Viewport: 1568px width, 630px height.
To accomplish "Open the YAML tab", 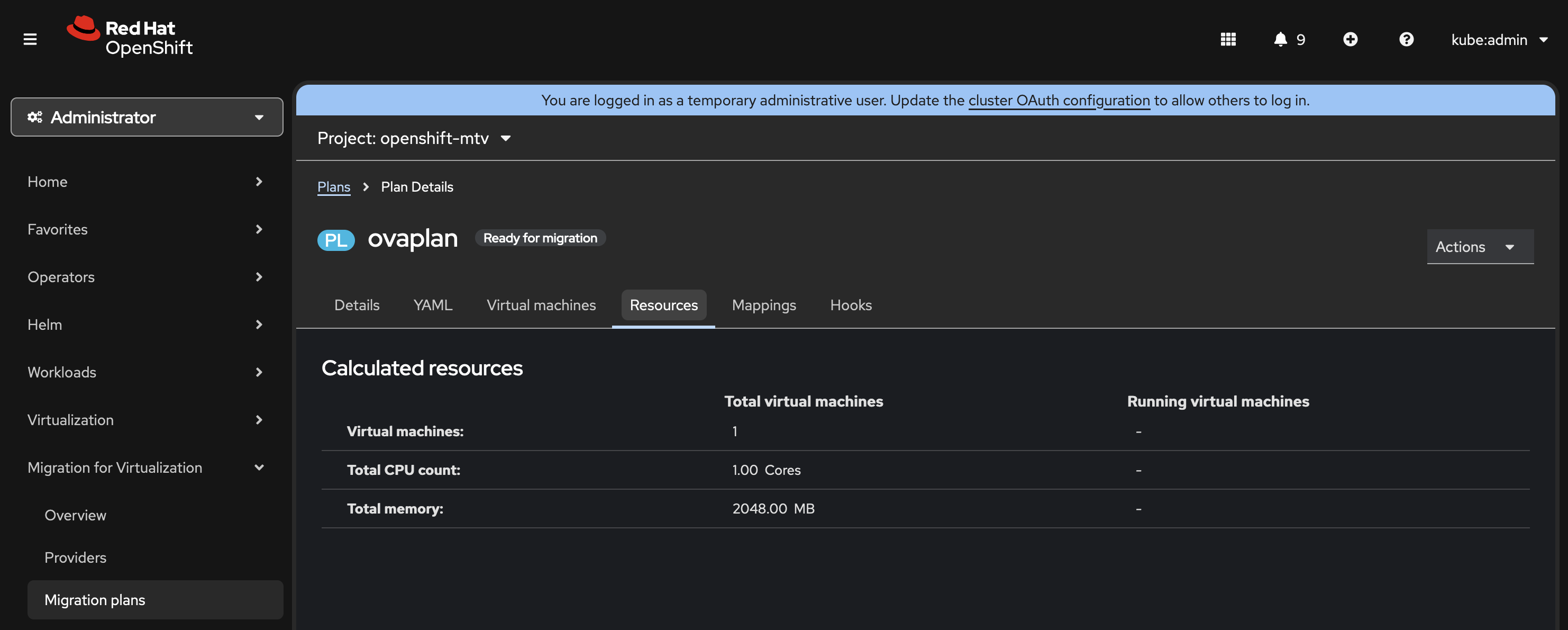I will click(432, 305).
